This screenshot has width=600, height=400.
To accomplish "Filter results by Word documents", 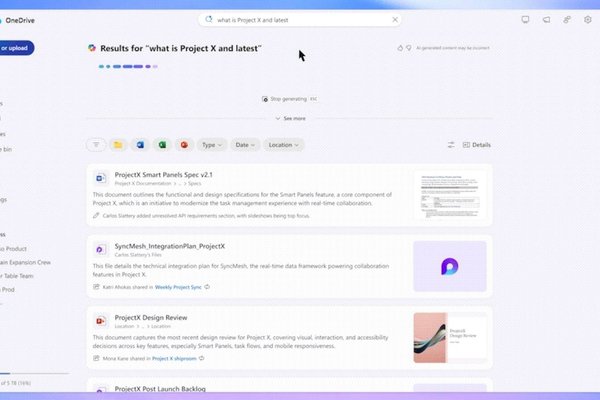I will point(140,145).
